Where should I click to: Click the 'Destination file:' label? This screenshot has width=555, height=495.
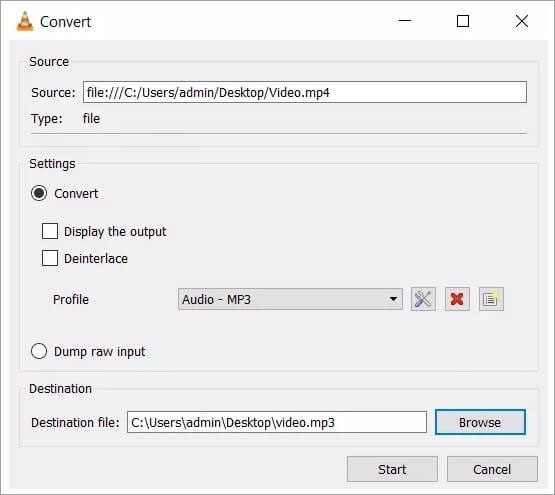[x=75, y=422]
